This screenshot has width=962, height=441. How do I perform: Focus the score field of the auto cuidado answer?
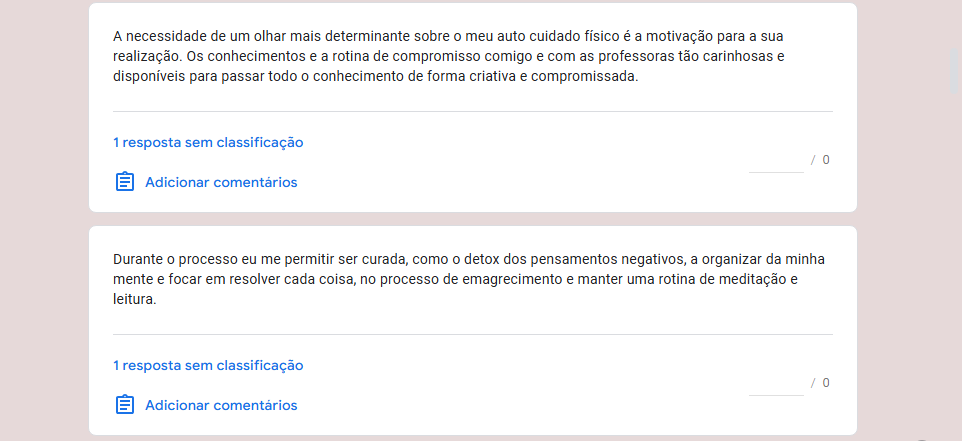tap(776, 161)
